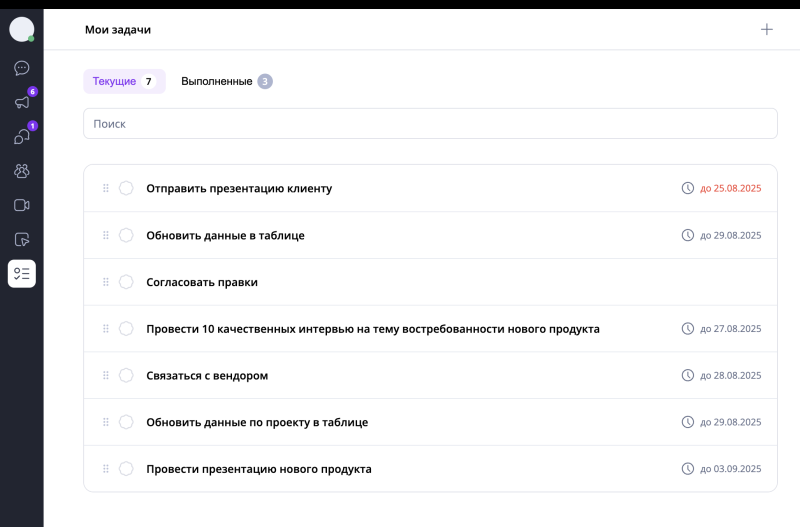Click clock icon for 'Провести презентацию нового продукта'
This screenshot has height=527, width=800.
click(688, 469)
